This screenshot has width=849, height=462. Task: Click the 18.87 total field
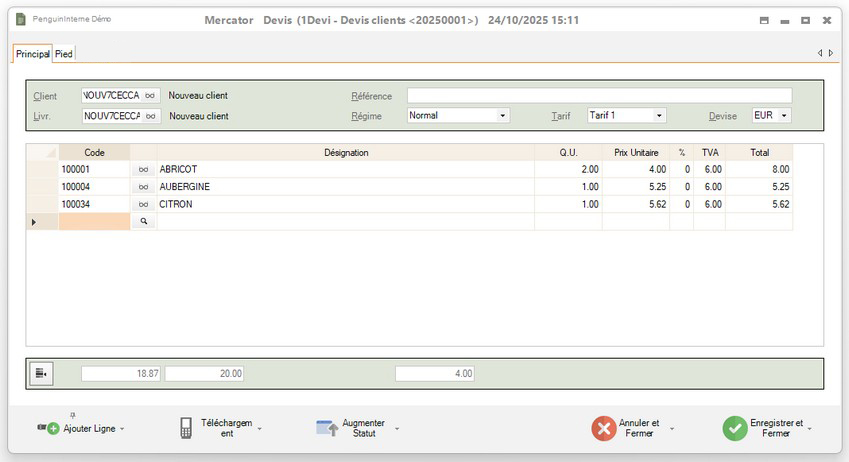[x=121, y=373]
